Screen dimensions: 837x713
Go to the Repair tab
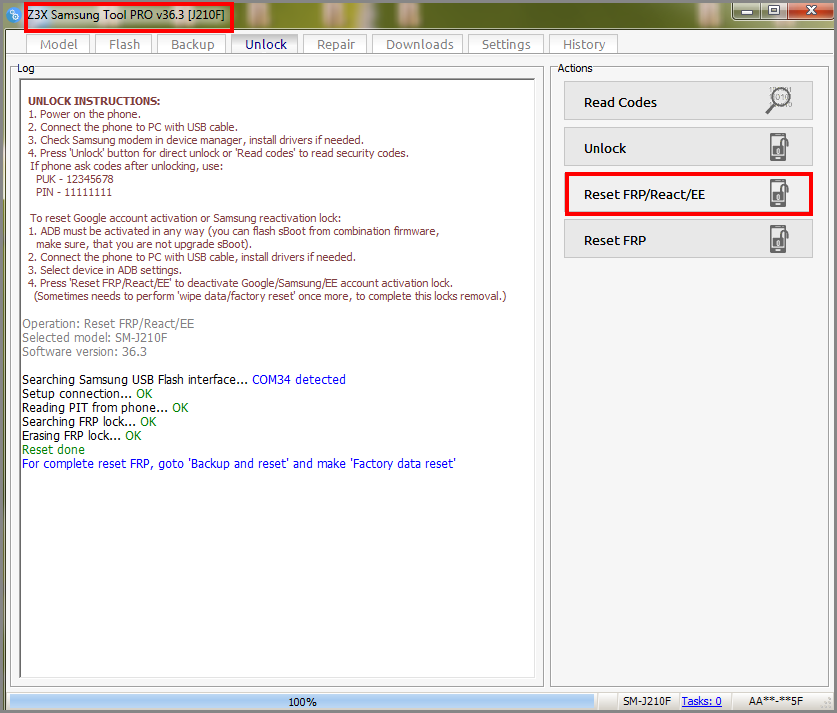[335, 44]
